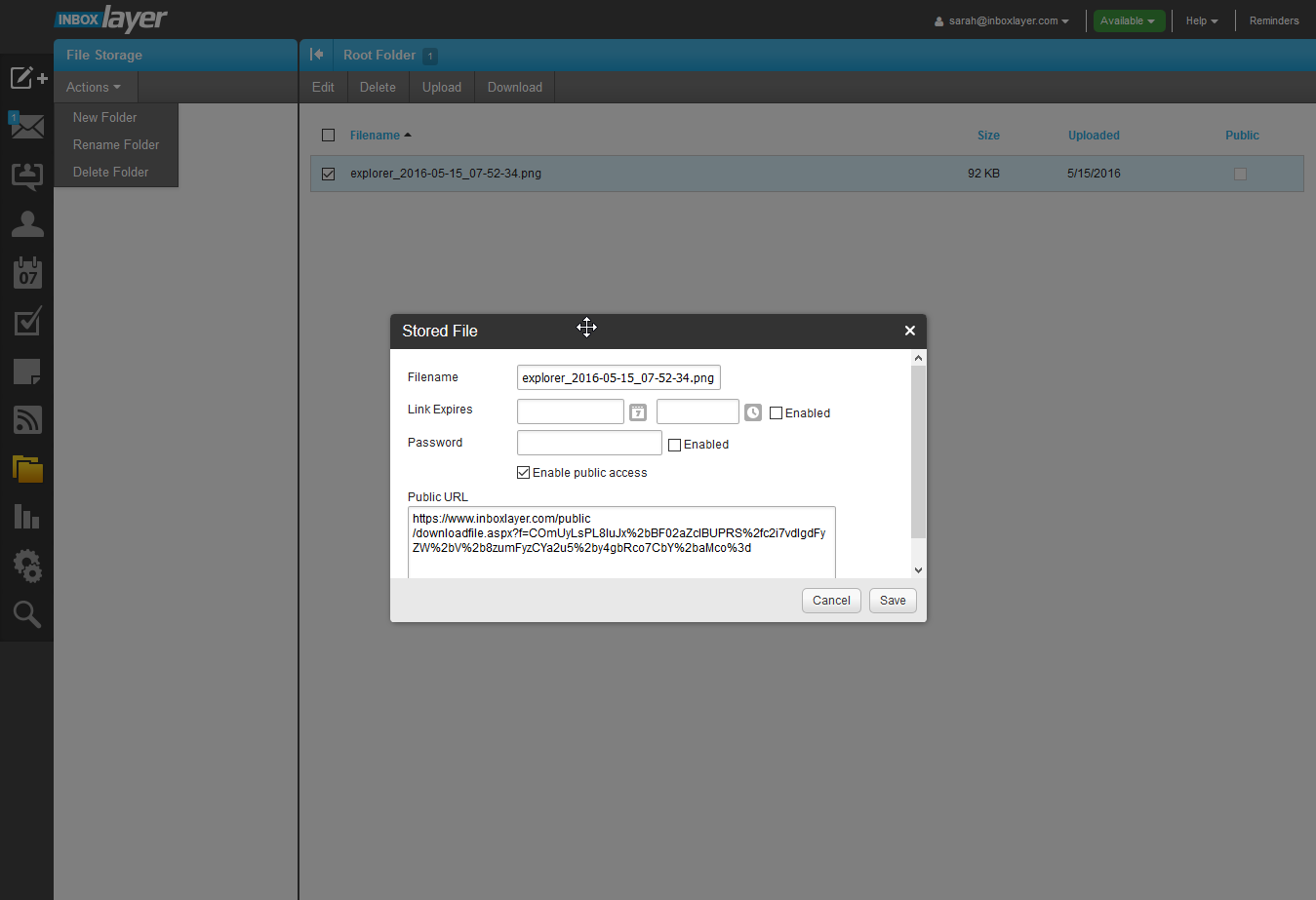The image size is (1316, 900).
Task: Open the compose new message icon
Action: (27, 78)
